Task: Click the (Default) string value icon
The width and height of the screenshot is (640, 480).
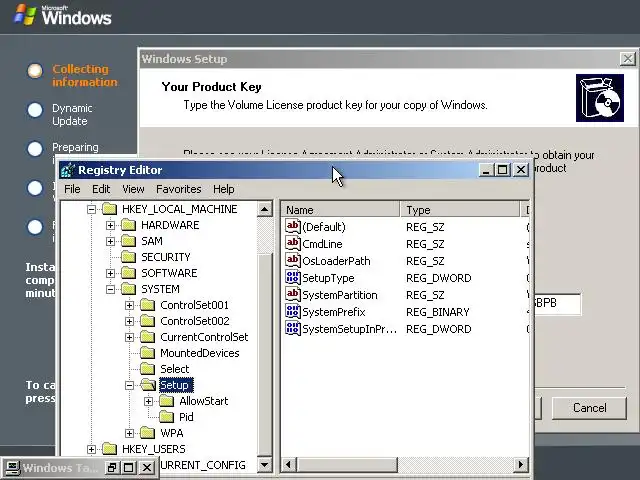Action: tap(293, 227)
